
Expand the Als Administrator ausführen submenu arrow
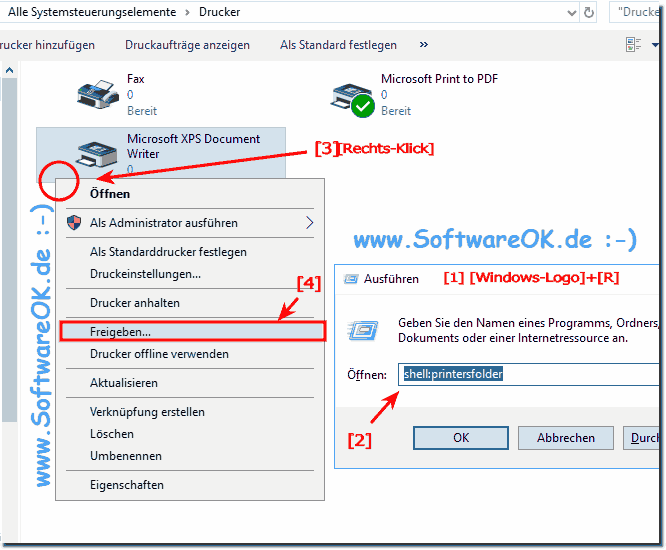tap(310, 222)
